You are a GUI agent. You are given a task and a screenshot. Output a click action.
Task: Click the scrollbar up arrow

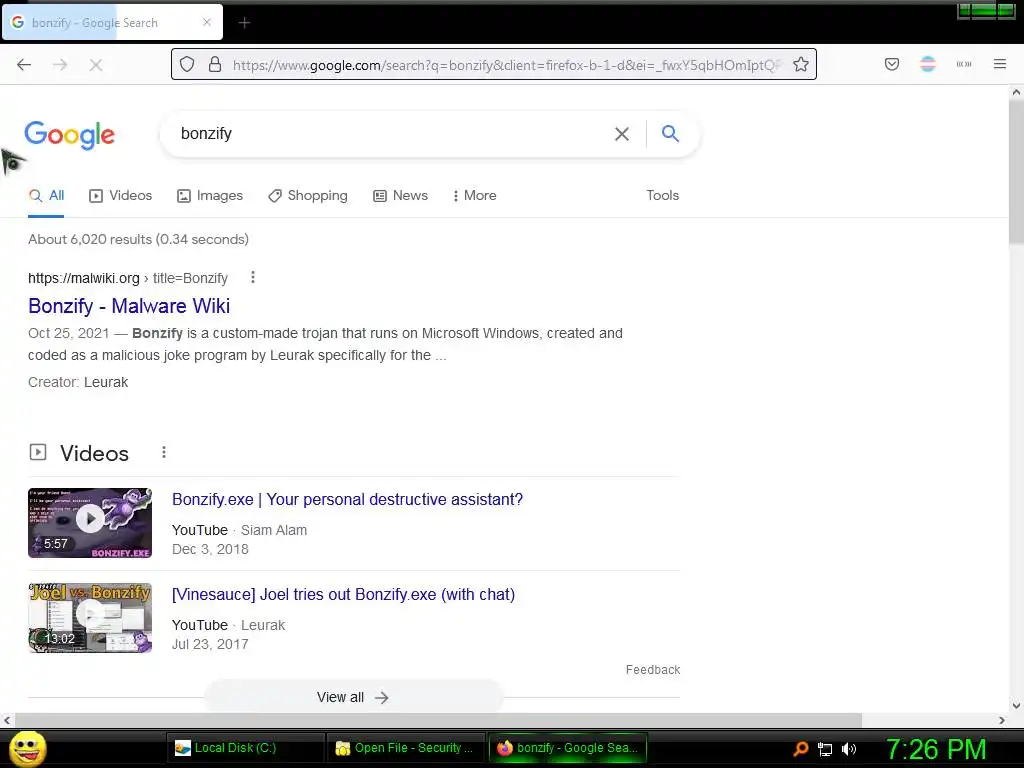click(x=1016, y=92)
